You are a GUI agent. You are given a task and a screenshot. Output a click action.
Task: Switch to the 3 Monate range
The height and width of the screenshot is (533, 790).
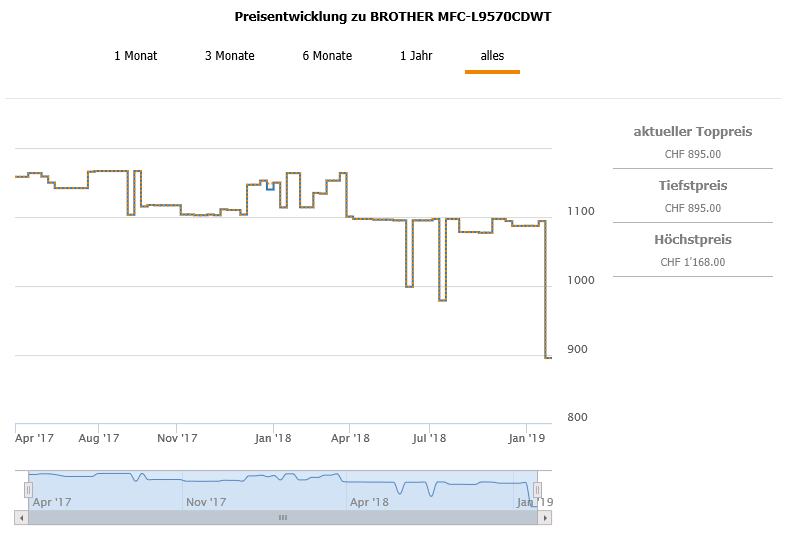click(x=230, y=56)
